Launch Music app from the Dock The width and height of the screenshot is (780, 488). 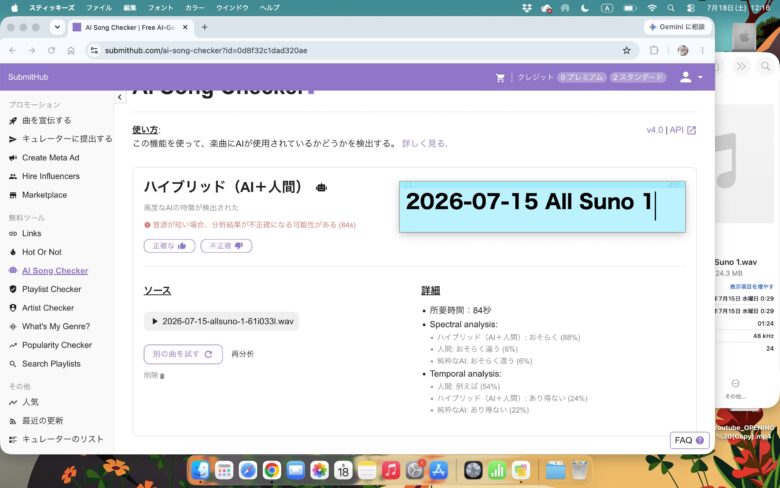pyautogui.click(x=391, y=470)
